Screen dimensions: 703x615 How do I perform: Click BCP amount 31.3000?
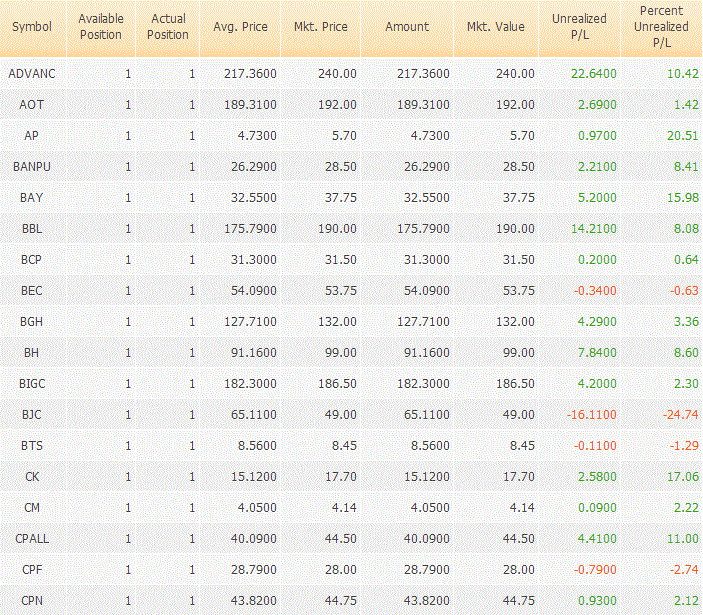[427, 260]
